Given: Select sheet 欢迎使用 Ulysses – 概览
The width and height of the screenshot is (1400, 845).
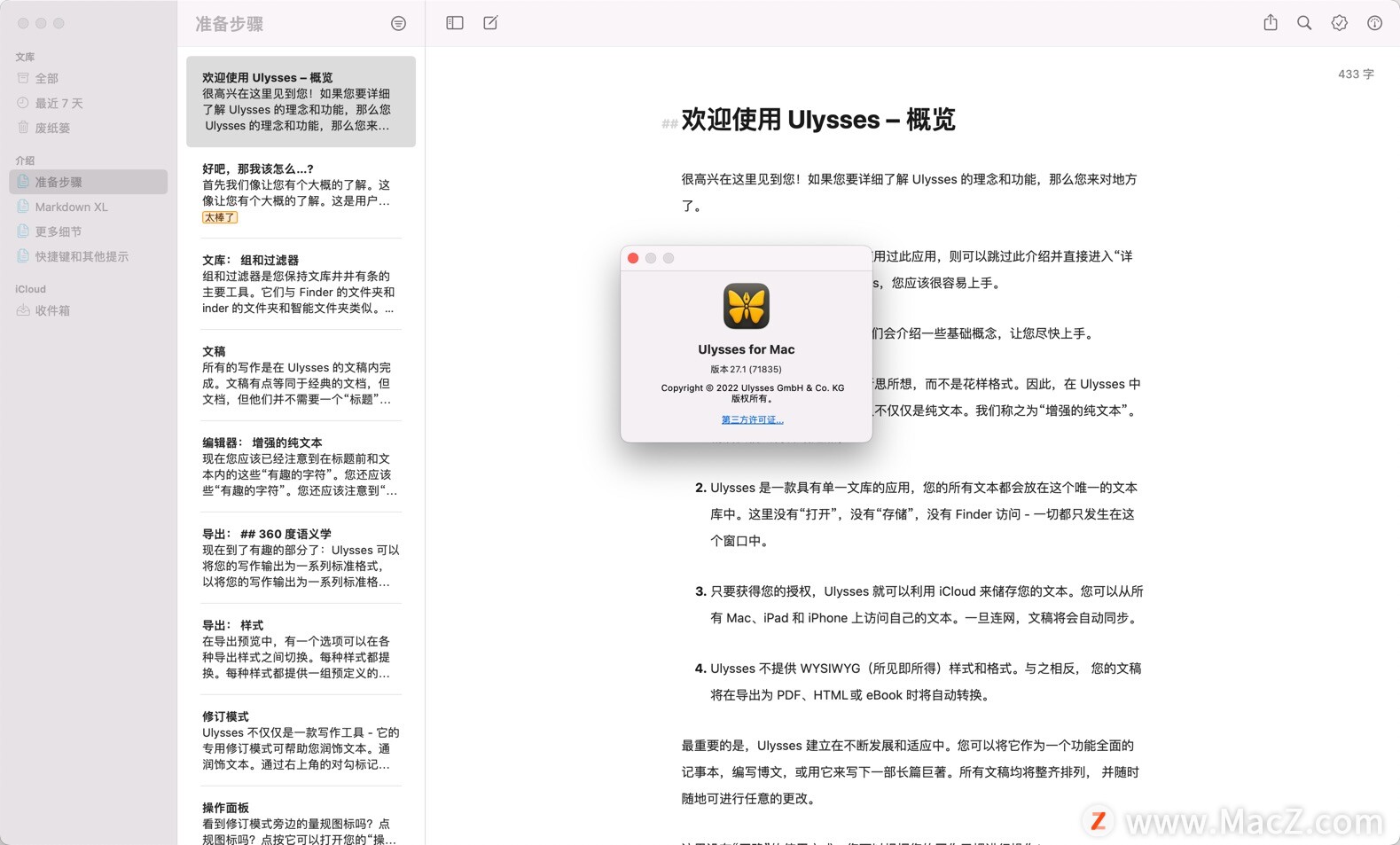Looking at the screenshot, I should tap(301, 101).
